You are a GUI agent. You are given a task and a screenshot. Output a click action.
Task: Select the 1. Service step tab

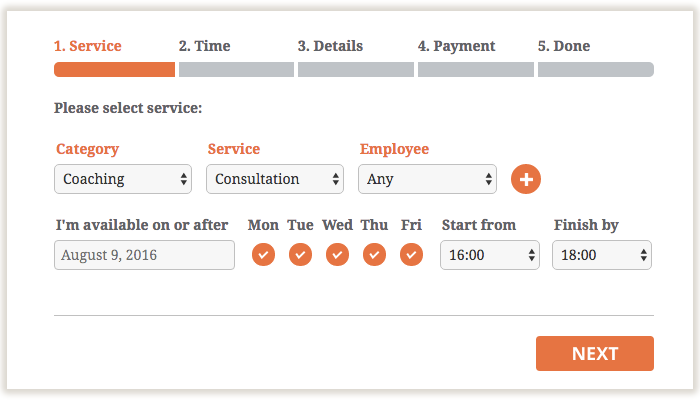(x=88, y=46)
